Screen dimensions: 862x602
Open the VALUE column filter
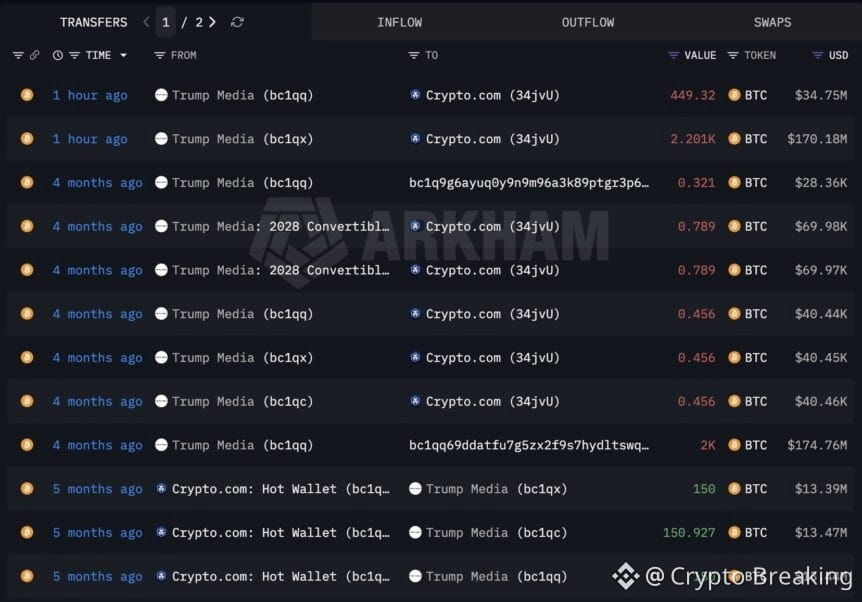pos(673,55)
